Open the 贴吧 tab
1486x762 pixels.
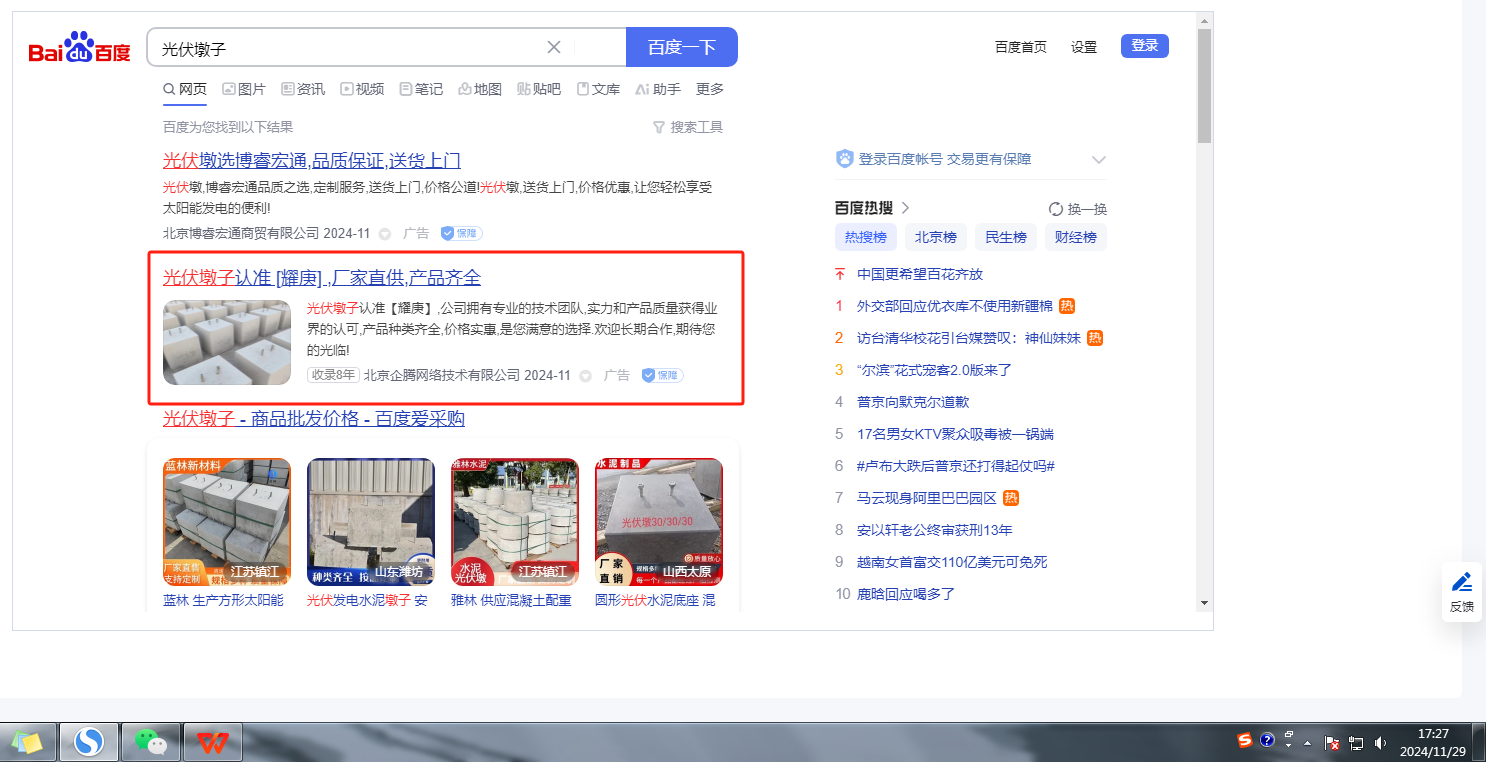tap(539, 89)
